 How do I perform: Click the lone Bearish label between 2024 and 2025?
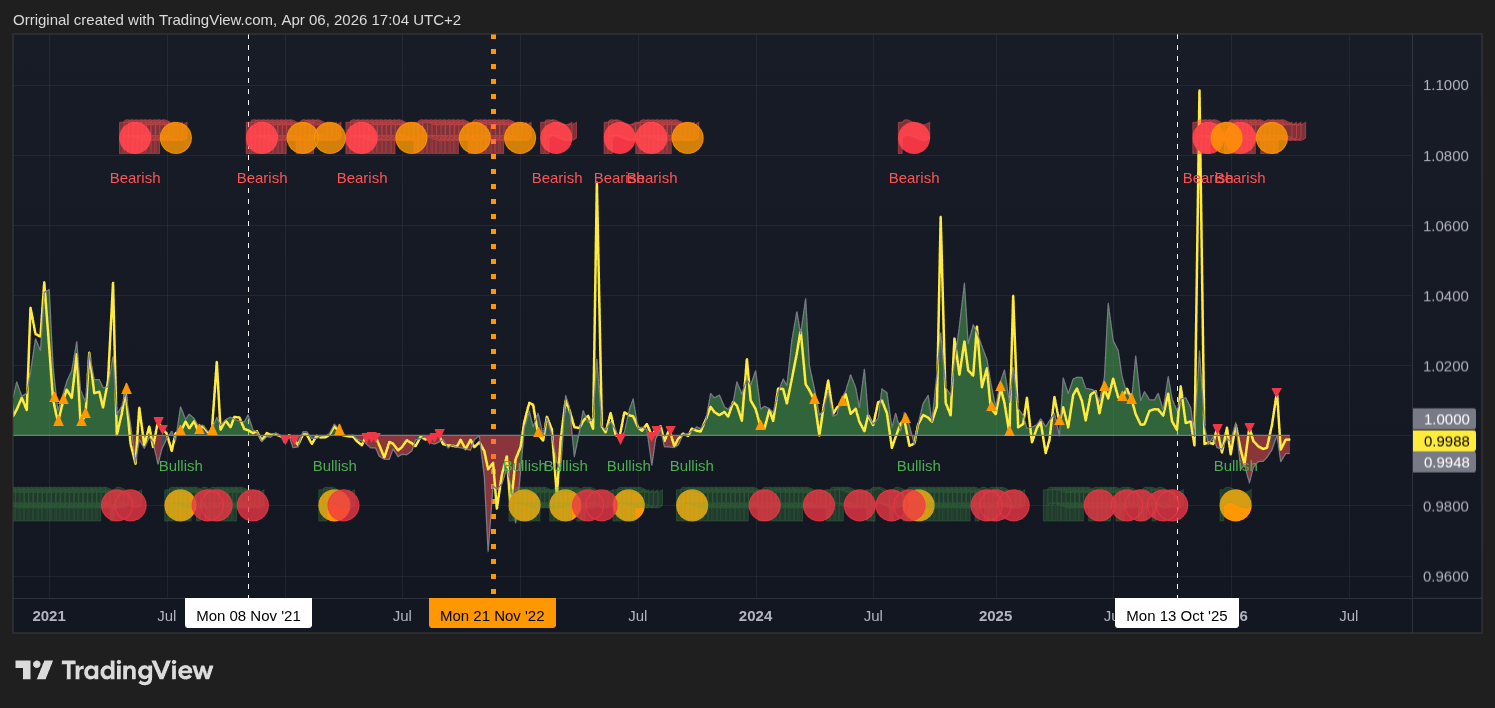point(914,178)
